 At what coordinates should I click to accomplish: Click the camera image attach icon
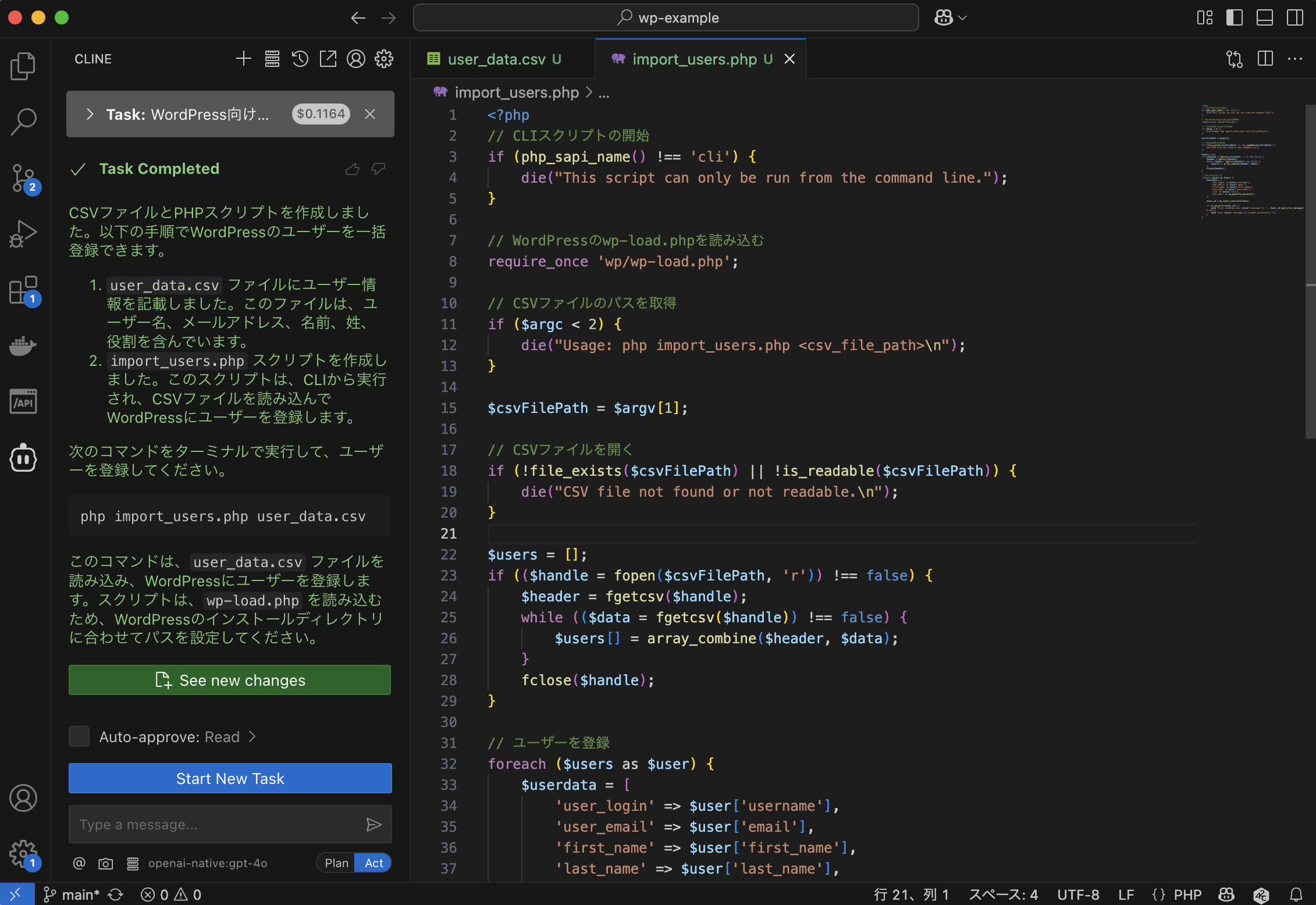(105, 864)
